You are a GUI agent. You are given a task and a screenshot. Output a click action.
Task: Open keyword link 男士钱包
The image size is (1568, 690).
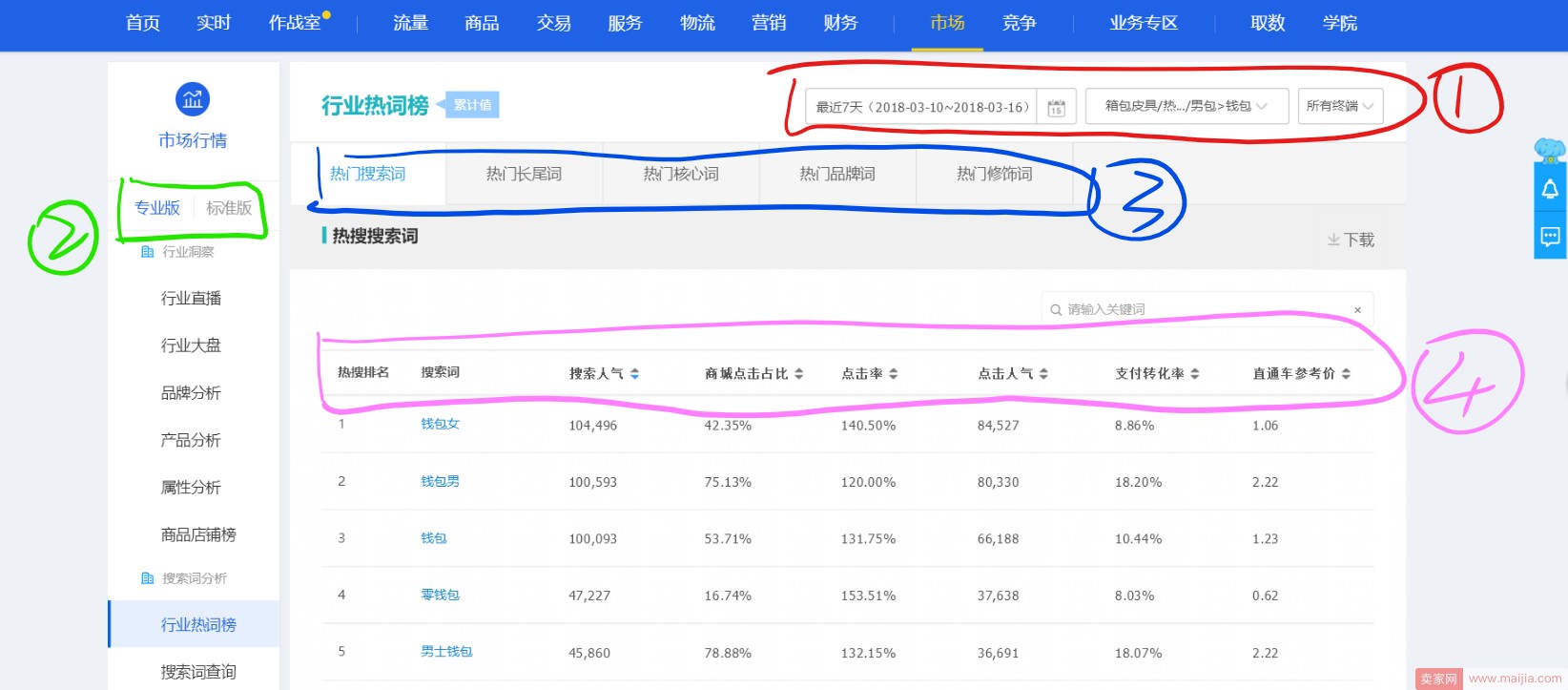pos(447,652)
